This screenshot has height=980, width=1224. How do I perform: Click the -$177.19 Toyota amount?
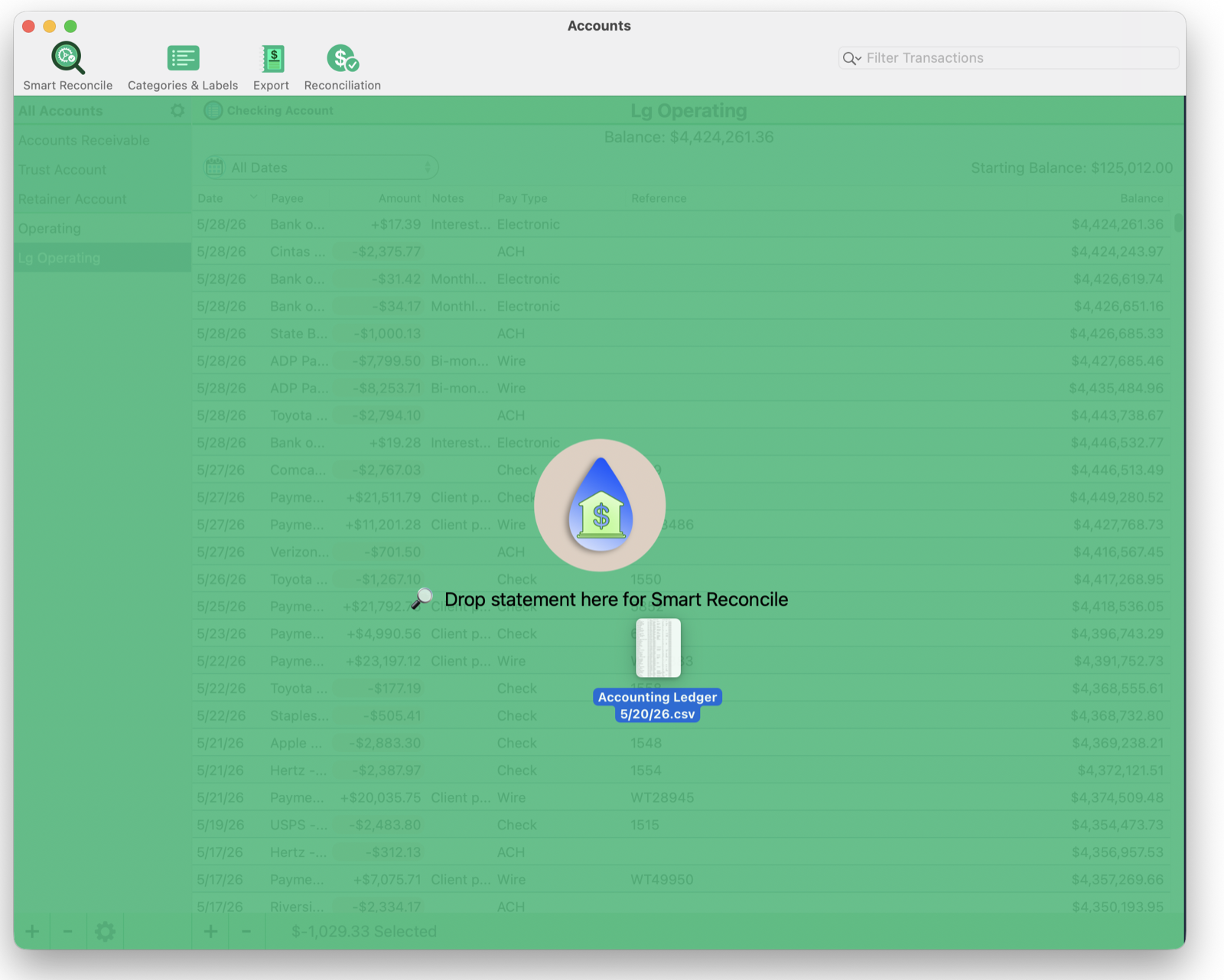pyautogui.click(x=394, y=689)
